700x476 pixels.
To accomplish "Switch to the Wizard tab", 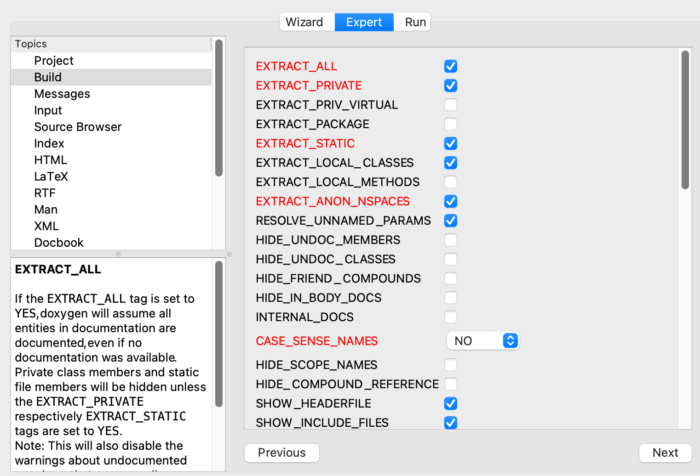I will (x=304, y=22).
